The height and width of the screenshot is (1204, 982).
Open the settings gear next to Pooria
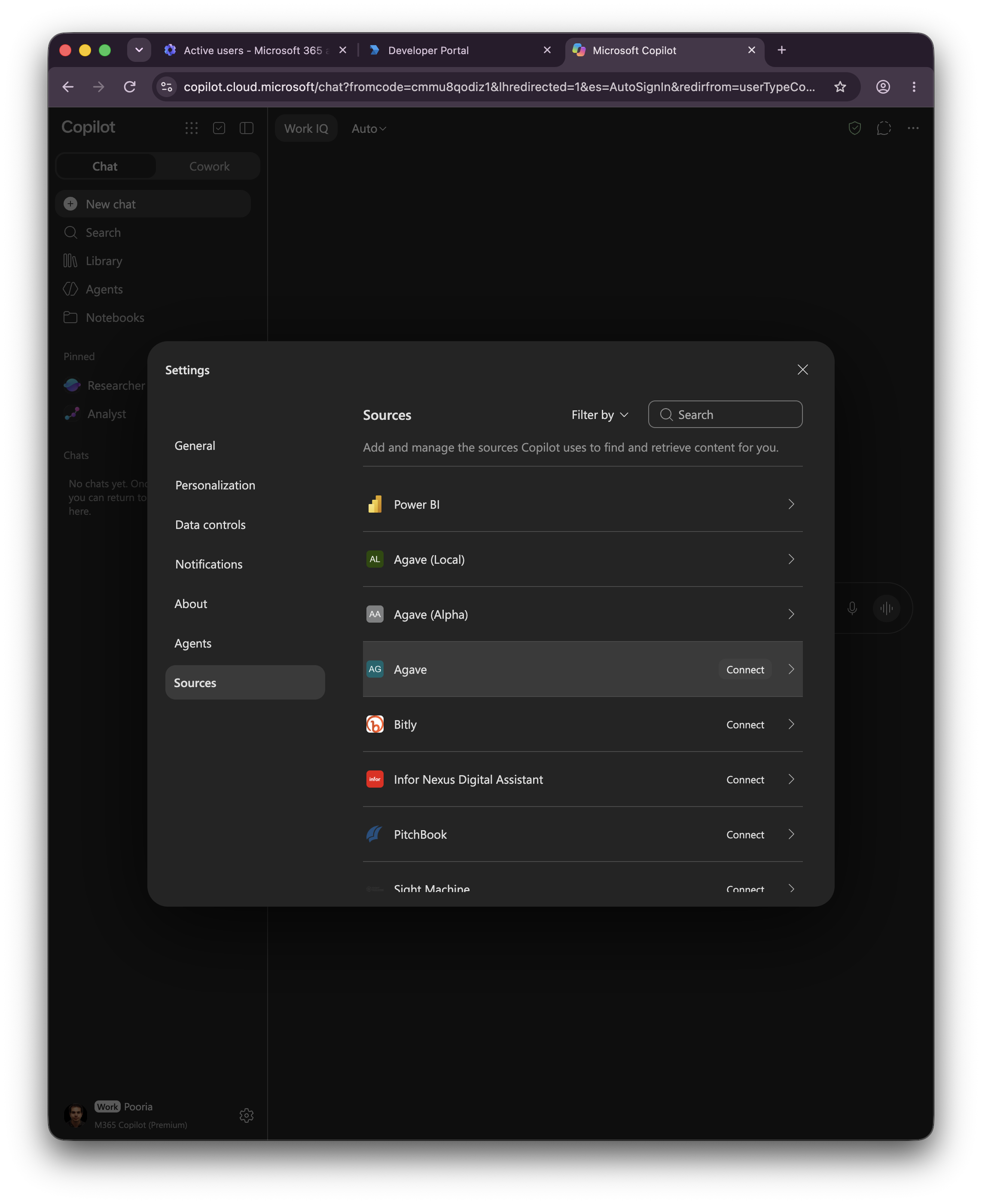click(x=247, y=1115)
